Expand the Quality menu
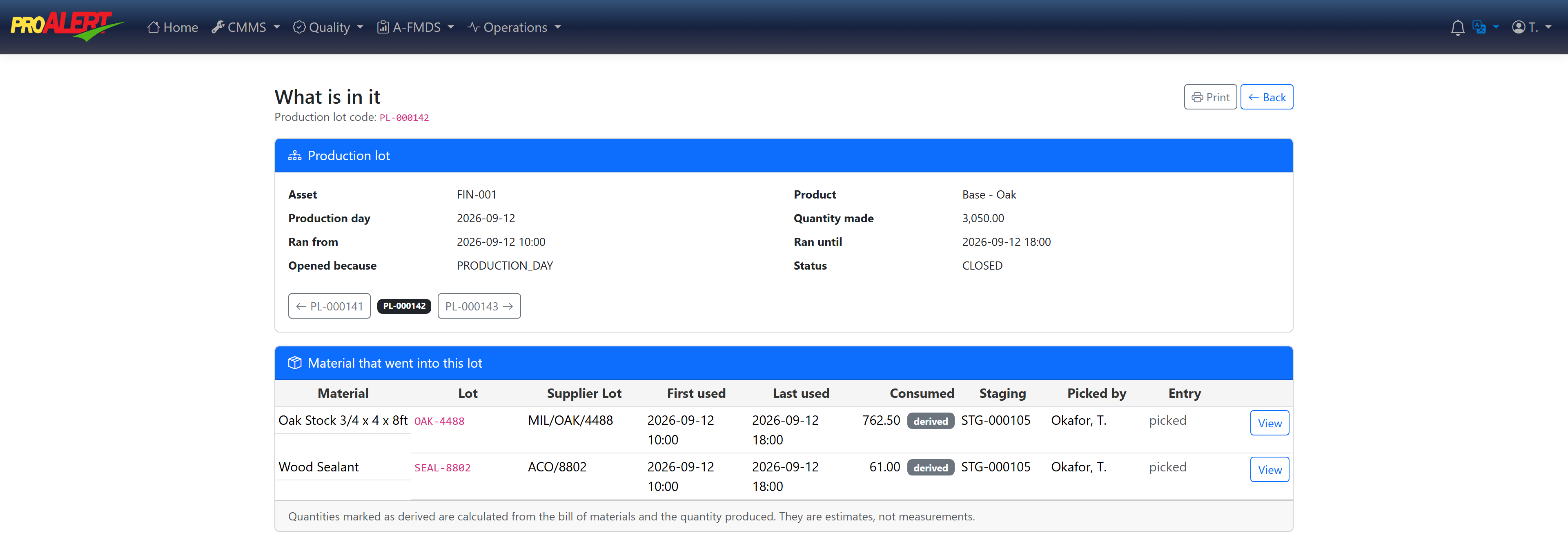1568x558 pixels. coord(328,27)
